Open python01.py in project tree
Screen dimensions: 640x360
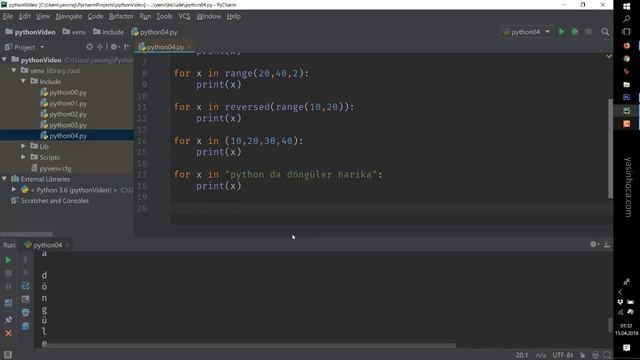68,103
